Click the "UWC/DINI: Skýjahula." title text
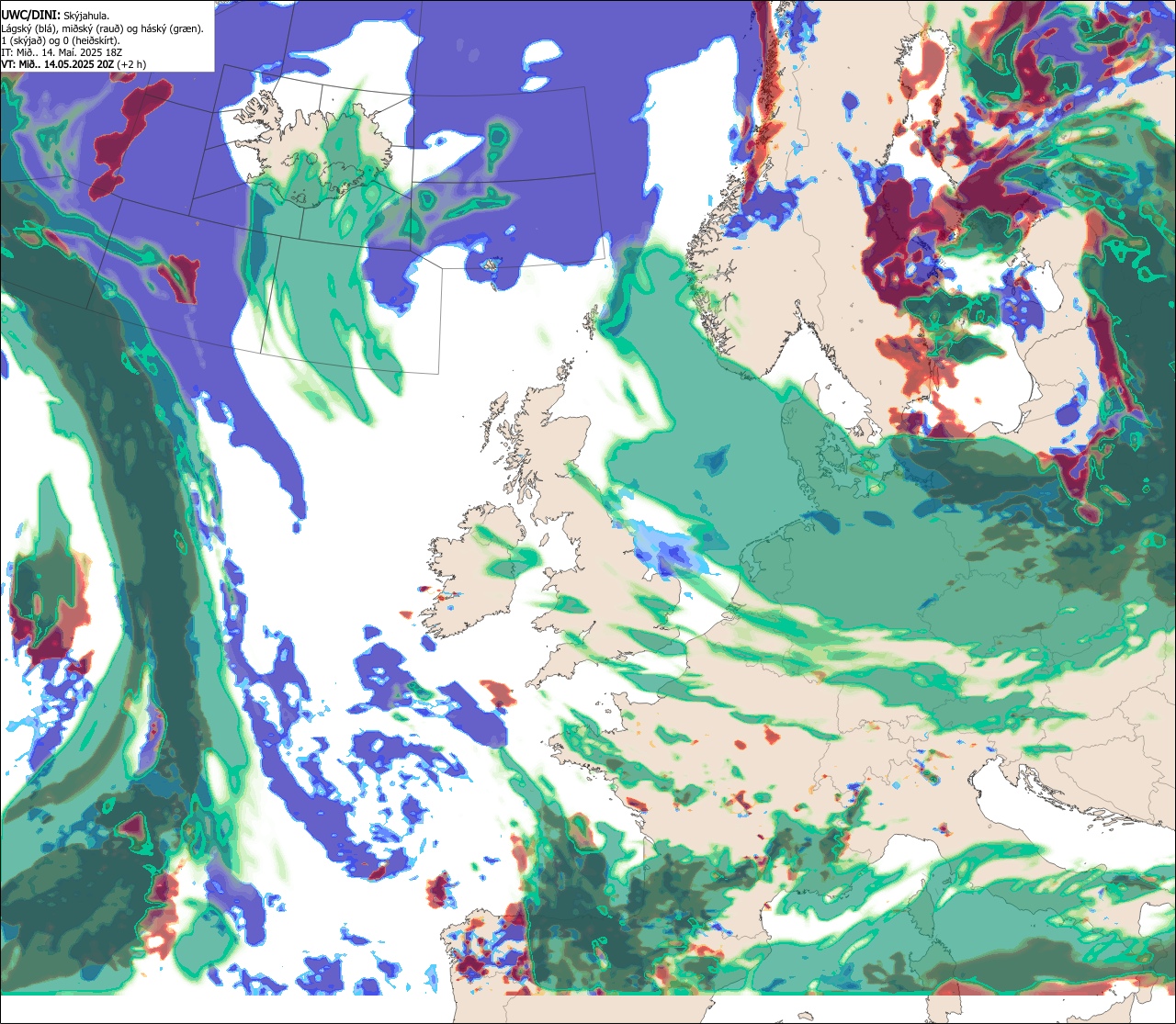This screenshot has width=1176, height=1024. pyautogui.click(x=56, y=15)
